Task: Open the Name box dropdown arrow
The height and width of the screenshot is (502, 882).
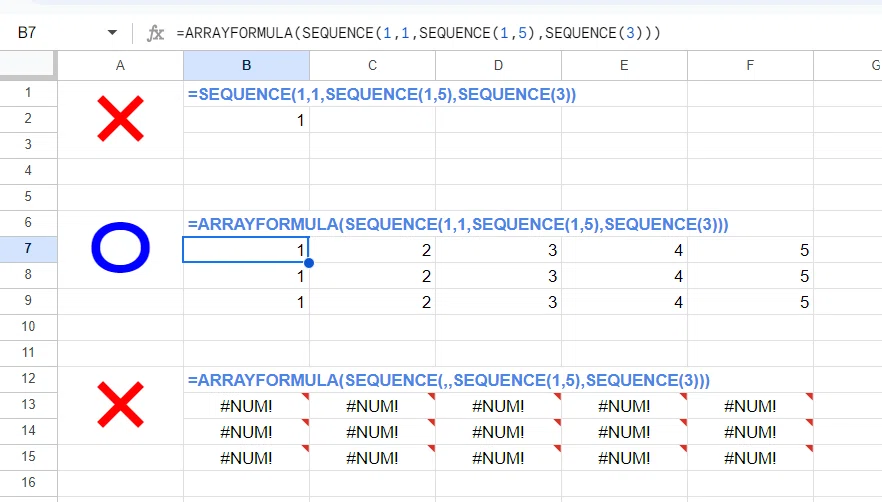Action: (112, 33)
